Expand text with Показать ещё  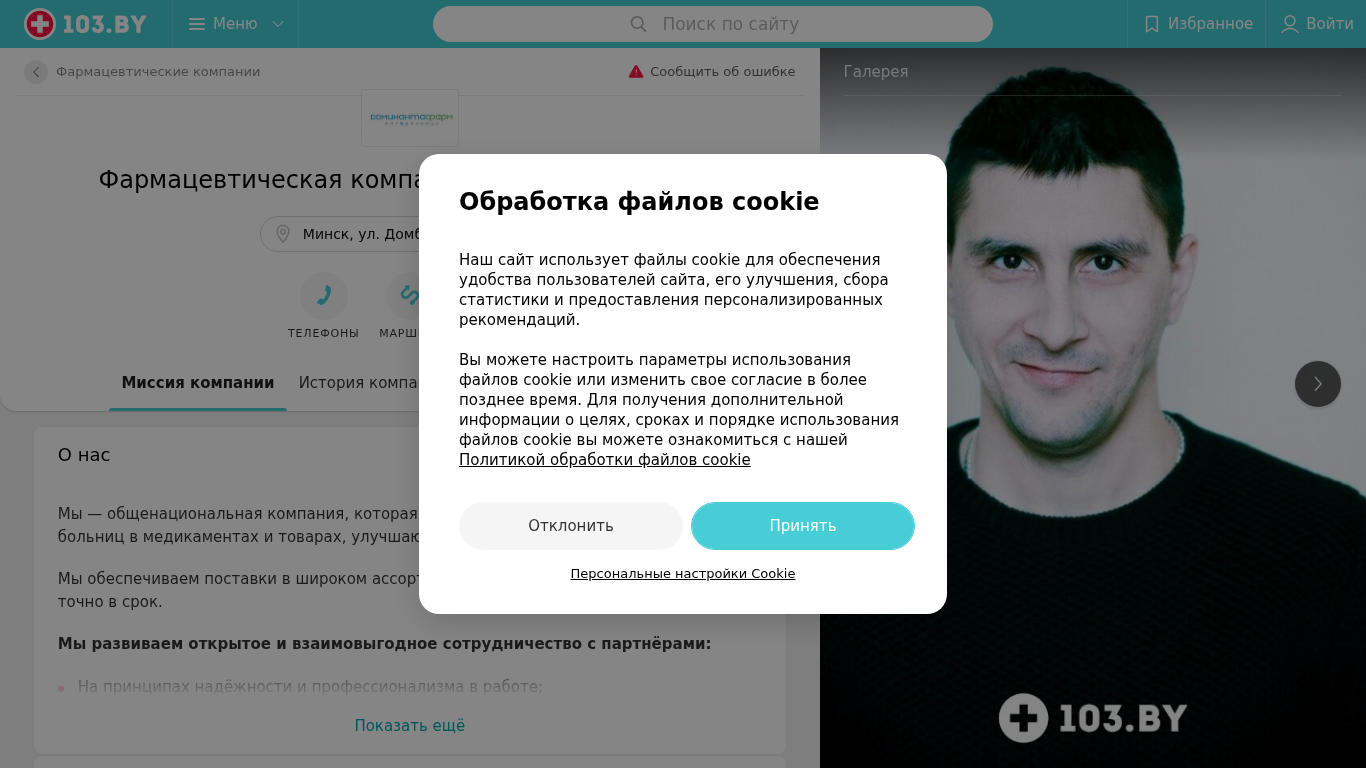pos(410,726)
